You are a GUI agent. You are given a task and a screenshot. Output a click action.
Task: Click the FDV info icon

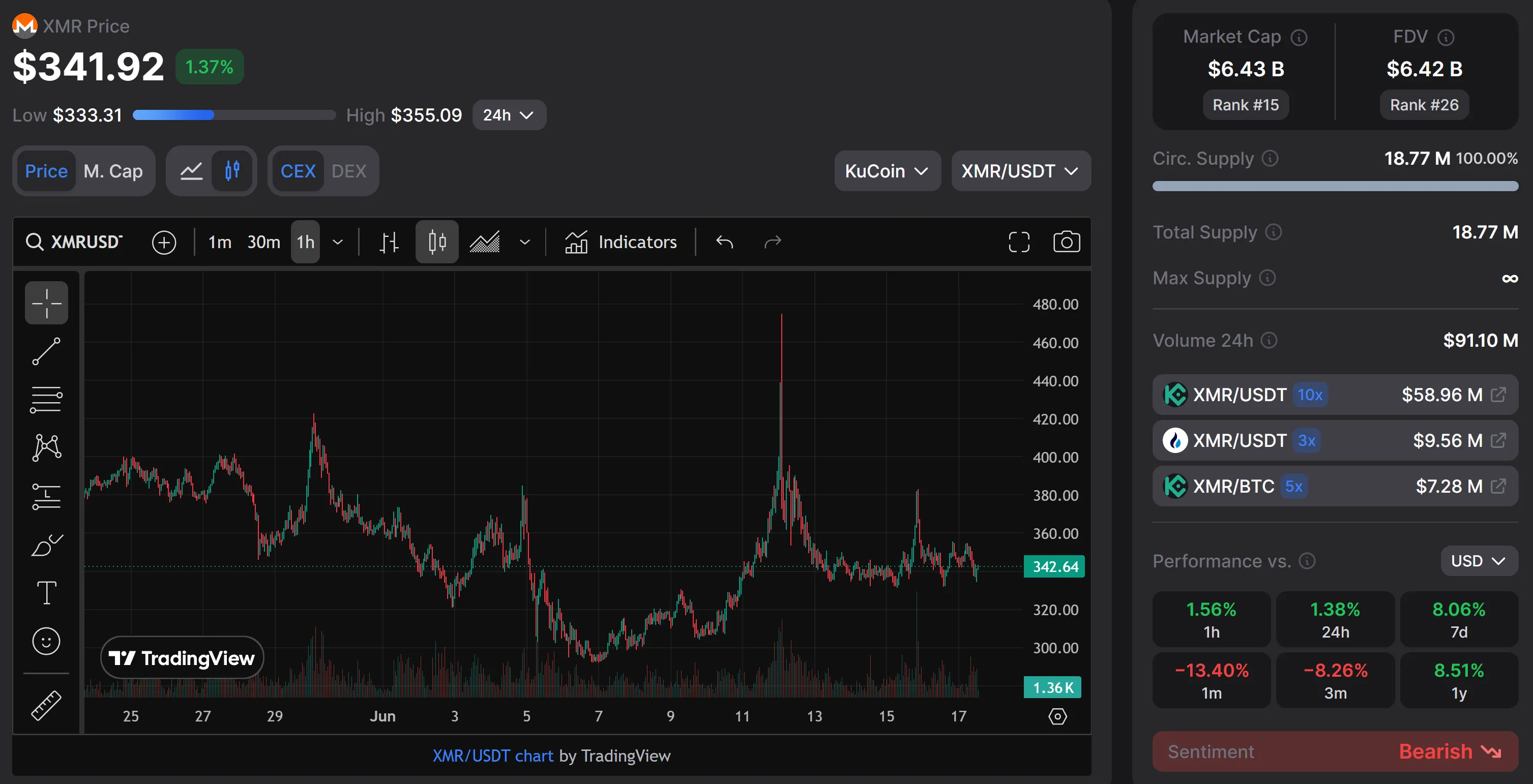click(x=1446, y=38)
